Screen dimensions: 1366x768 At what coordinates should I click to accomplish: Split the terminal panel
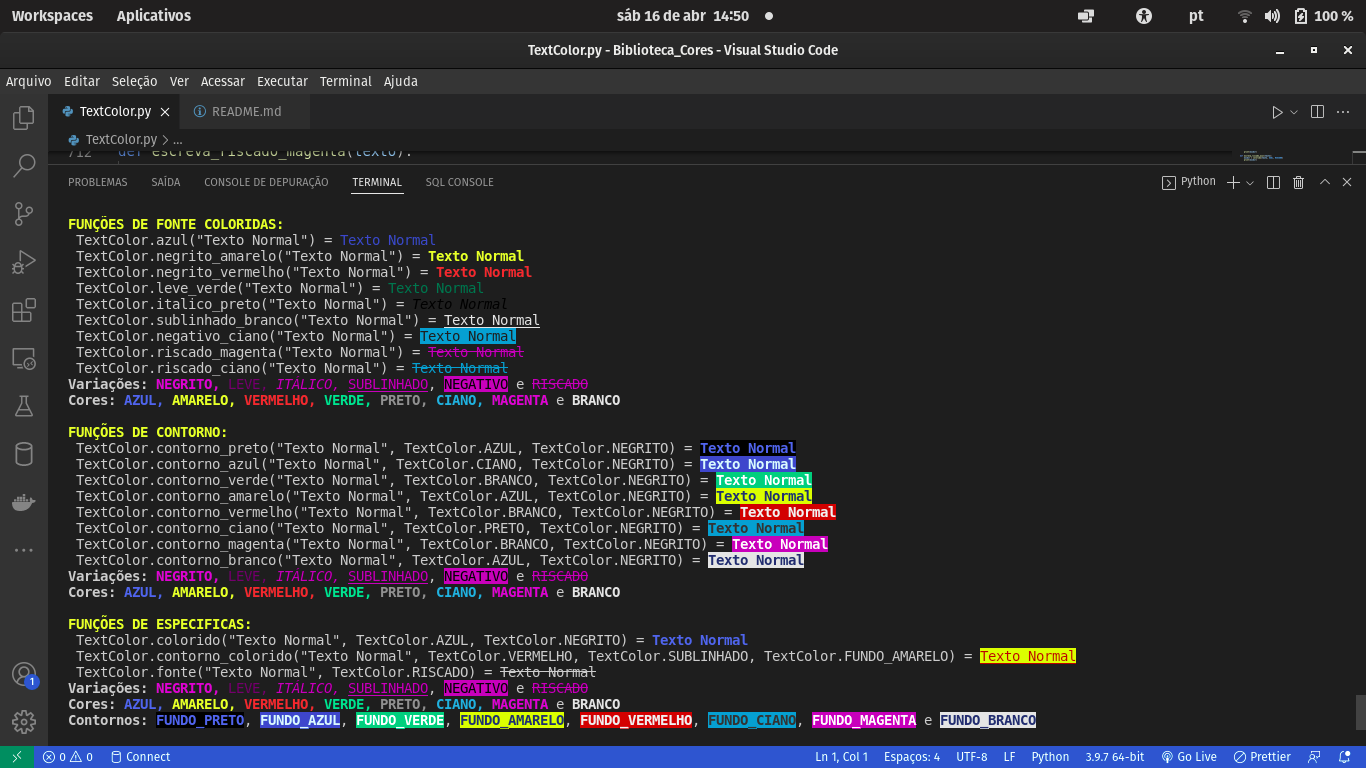click(1272, 182)
